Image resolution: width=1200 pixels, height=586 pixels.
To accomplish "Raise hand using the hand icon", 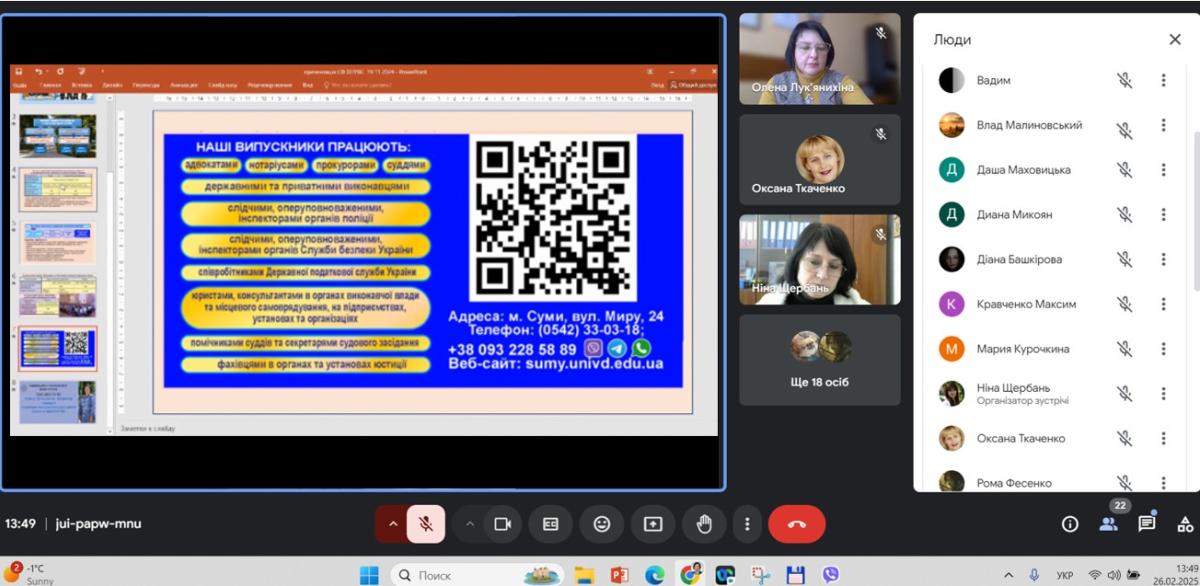I will pos(704,524).
